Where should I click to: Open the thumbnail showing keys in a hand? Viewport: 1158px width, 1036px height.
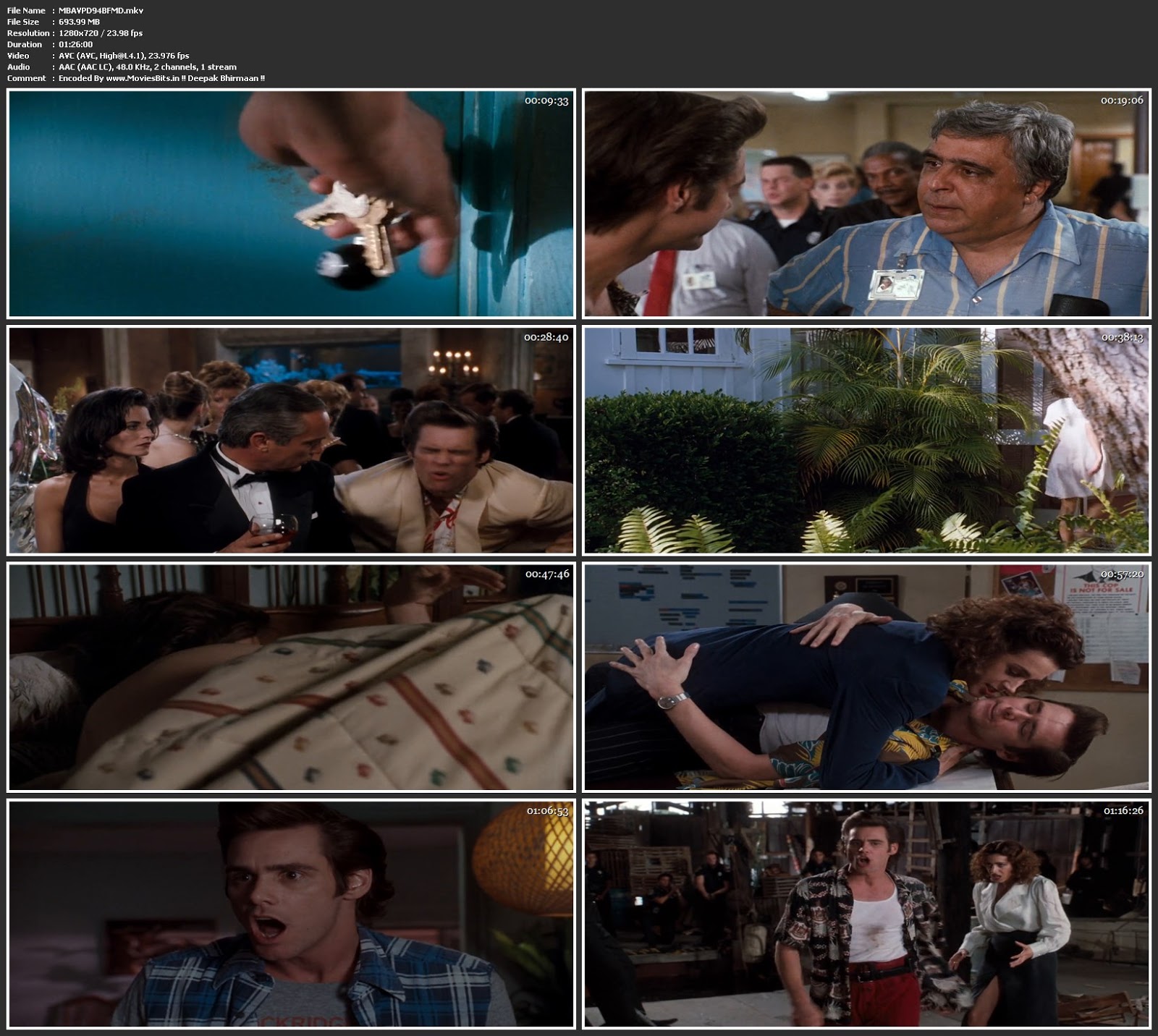(x=290, y=203)
